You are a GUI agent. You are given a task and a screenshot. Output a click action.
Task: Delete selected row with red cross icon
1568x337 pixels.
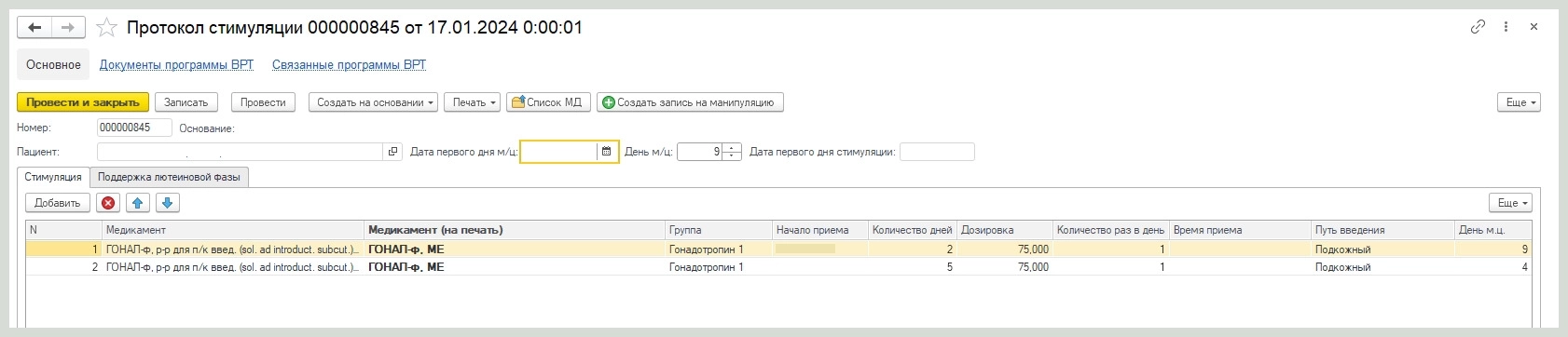pos(108,203)
